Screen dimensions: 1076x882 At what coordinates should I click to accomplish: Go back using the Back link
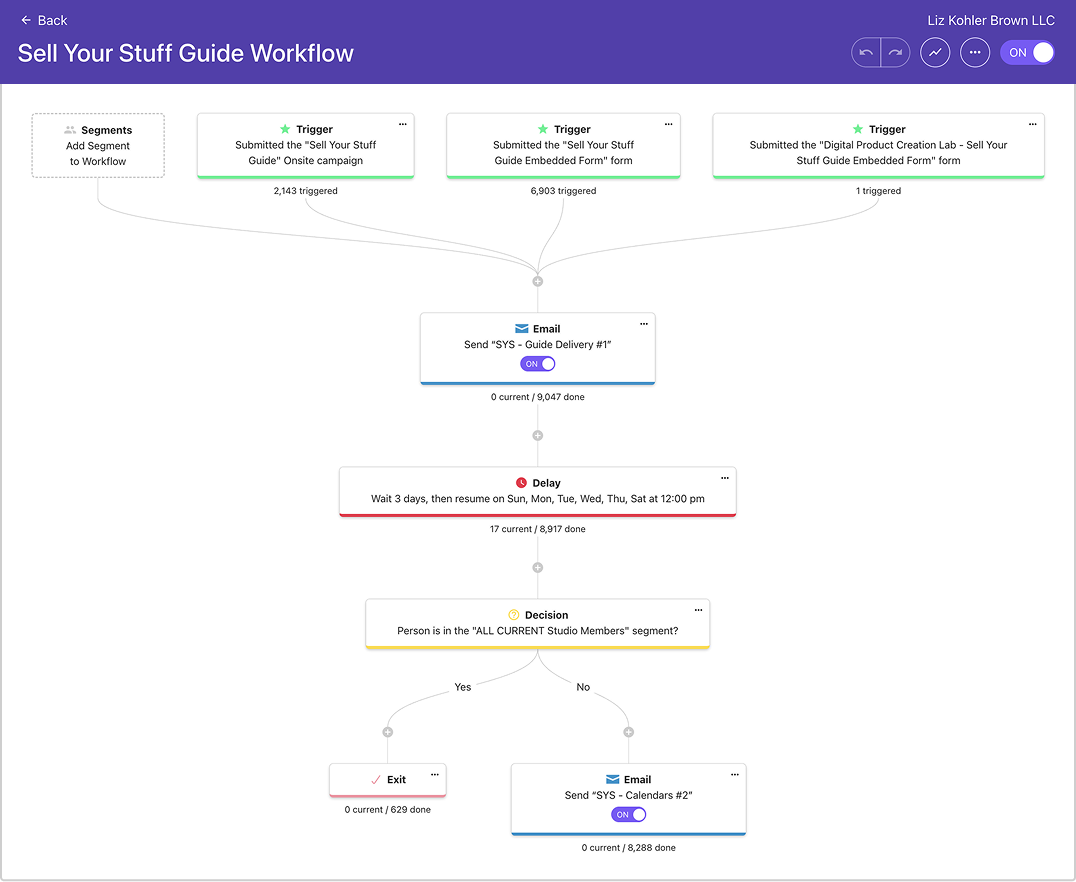44,20
